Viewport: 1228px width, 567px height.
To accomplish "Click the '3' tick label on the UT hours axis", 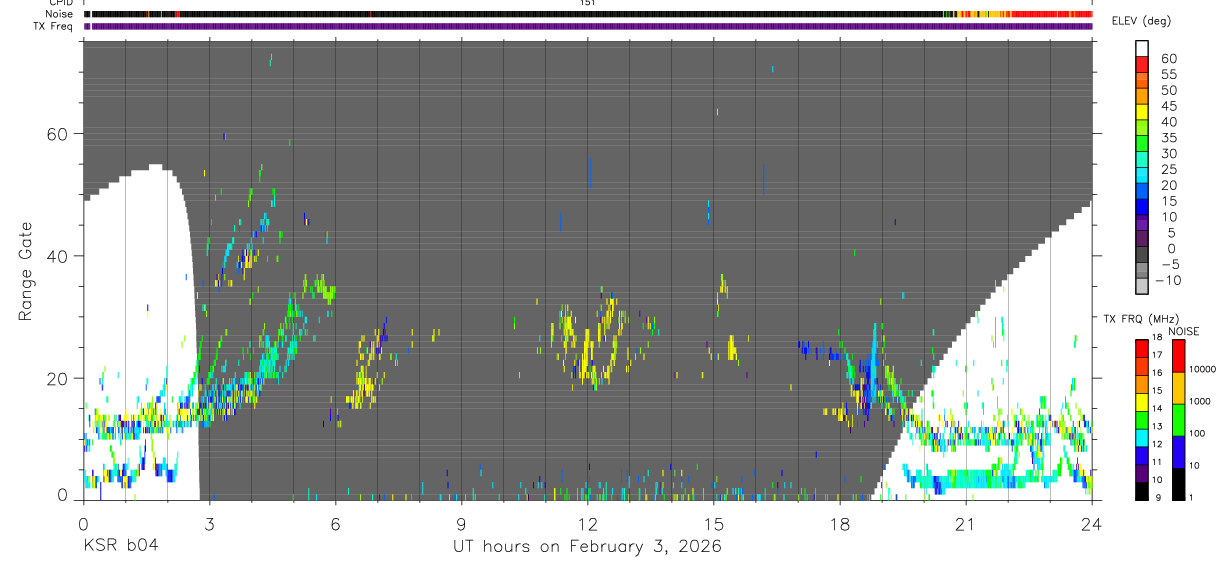I will click(x=208, y=522).
